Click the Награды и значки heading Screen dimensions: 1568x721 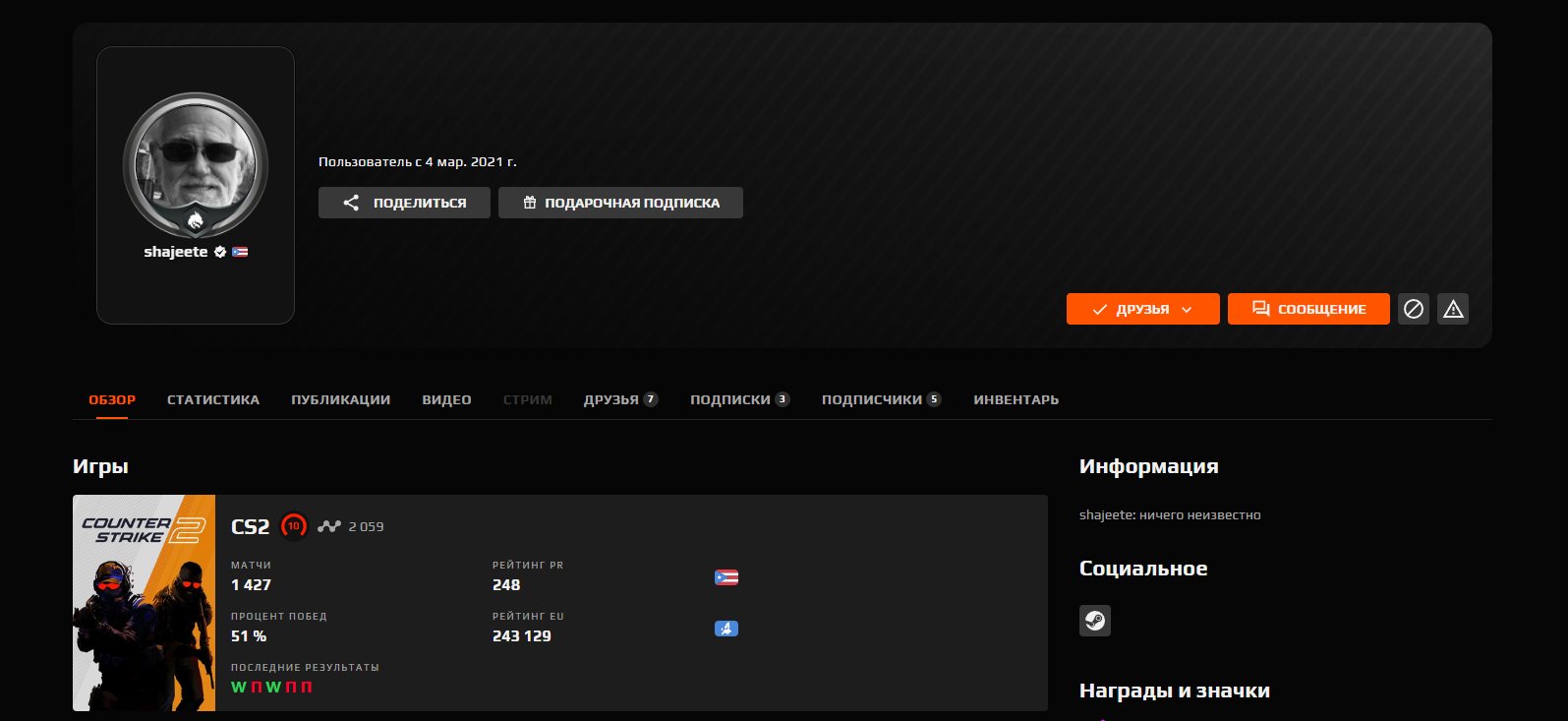coord(1175,691)
